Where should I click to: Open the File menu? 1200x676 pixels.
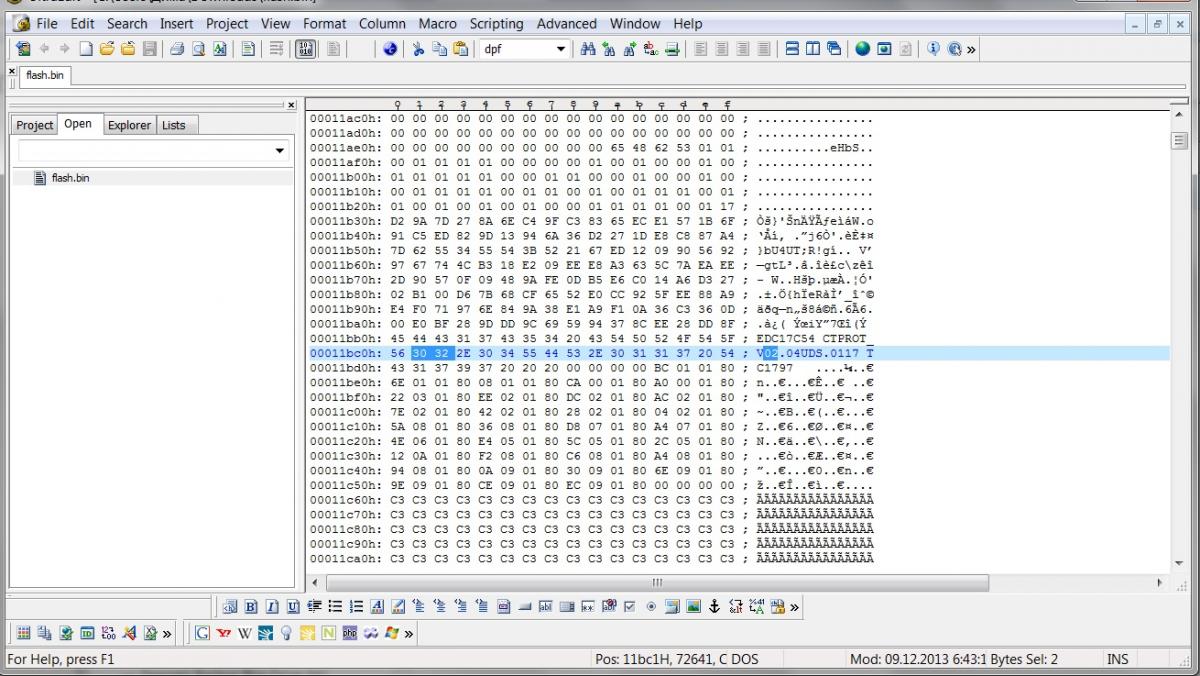[47, 23]
